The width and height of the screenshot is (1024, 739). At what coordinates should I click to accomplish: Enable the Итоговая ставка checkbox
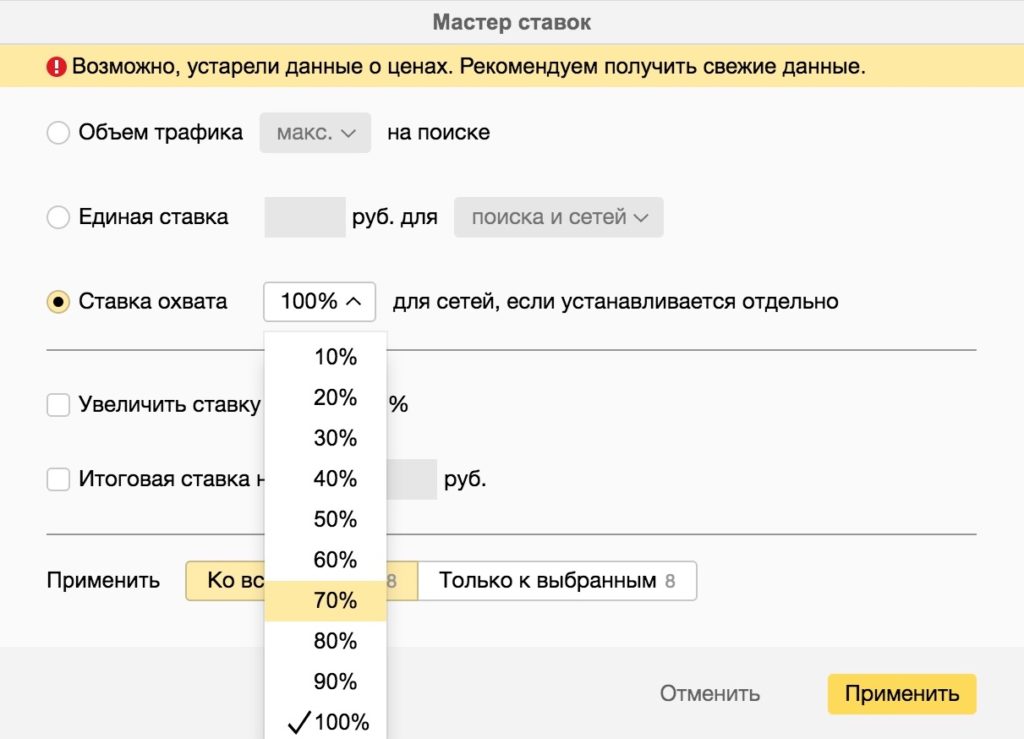(59, 479)
